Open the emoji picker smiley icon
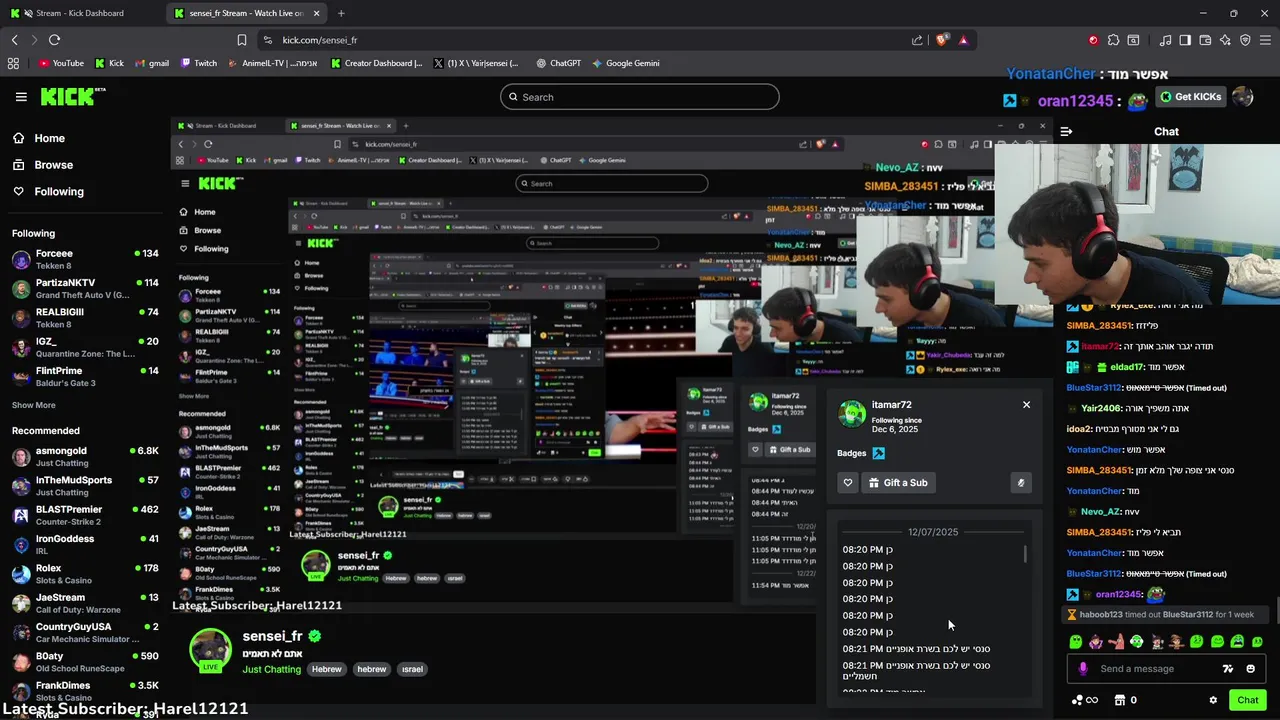1280x720 pixels. (x=1251, y=669)
